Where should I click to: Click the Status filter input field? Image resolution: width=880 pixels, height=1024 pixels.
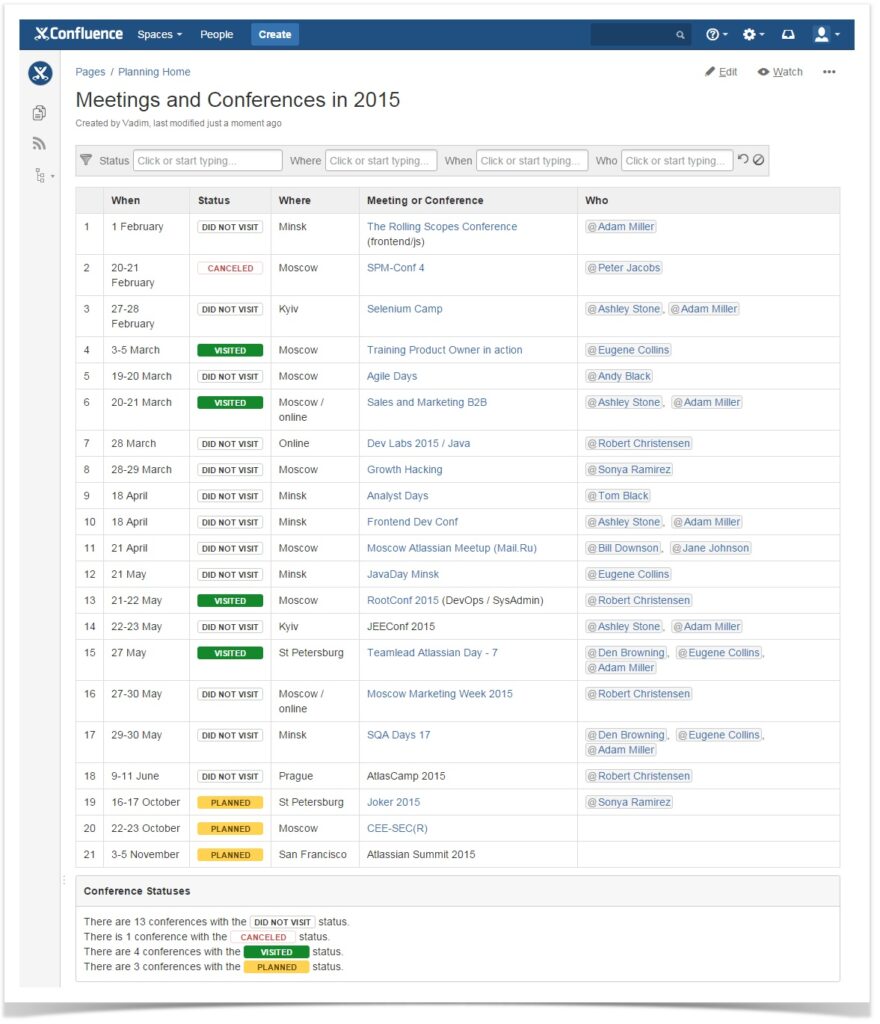coord(207,160)
